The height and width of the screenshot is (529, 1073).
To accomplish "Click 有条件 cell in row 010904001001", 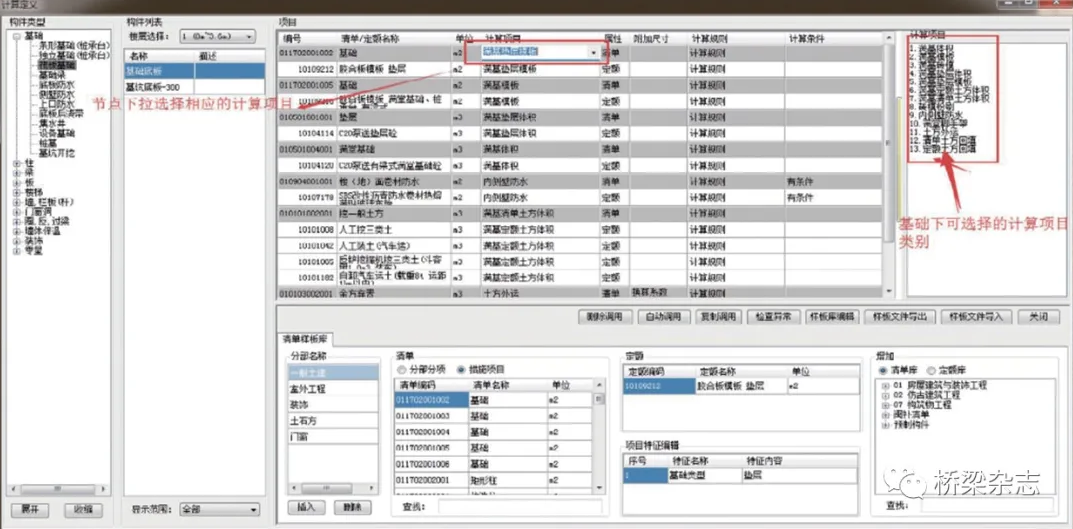I will 834,182.
